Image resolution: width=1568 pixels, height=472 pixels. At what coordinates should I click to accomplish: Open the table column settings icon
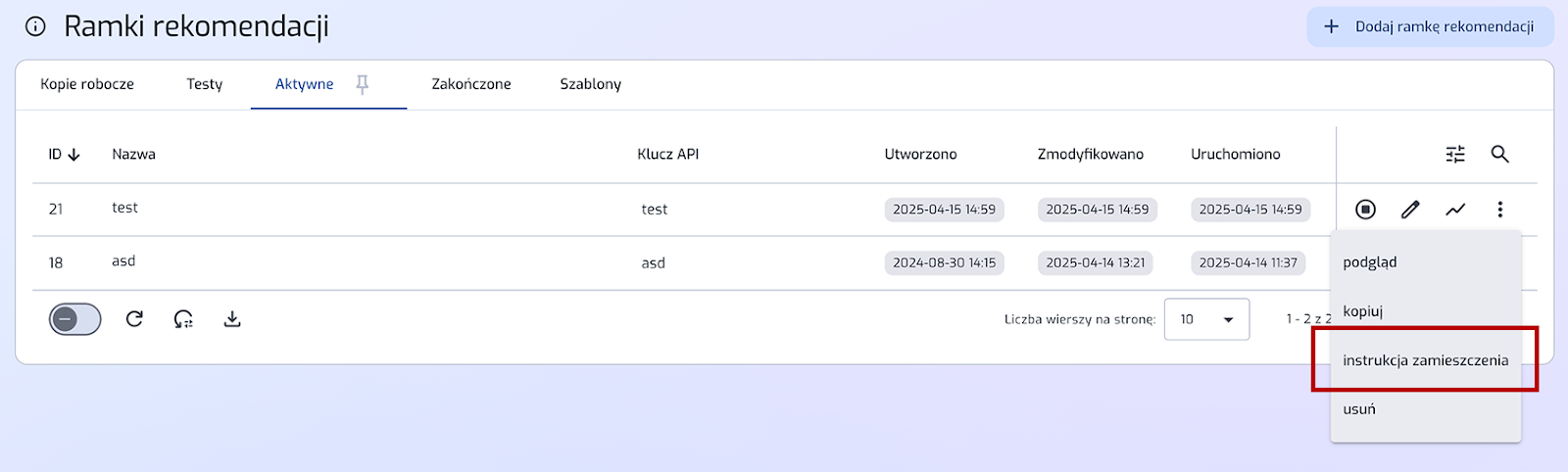coord(1455,154)
